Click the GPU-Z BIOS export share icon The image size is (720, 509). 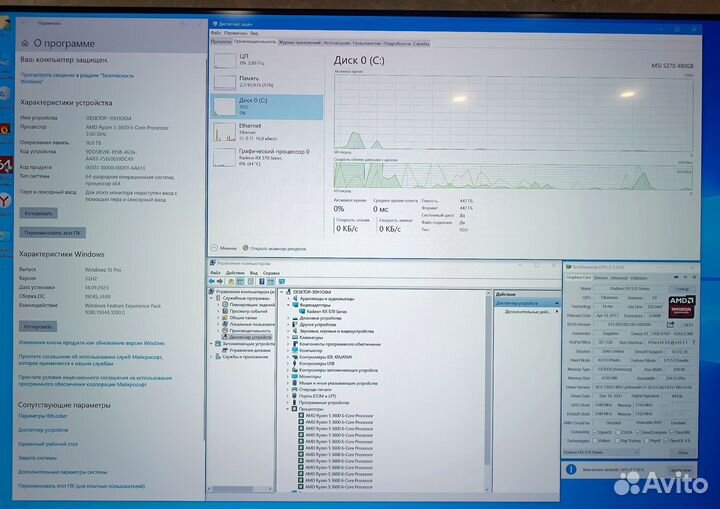(x=670, y=324)
